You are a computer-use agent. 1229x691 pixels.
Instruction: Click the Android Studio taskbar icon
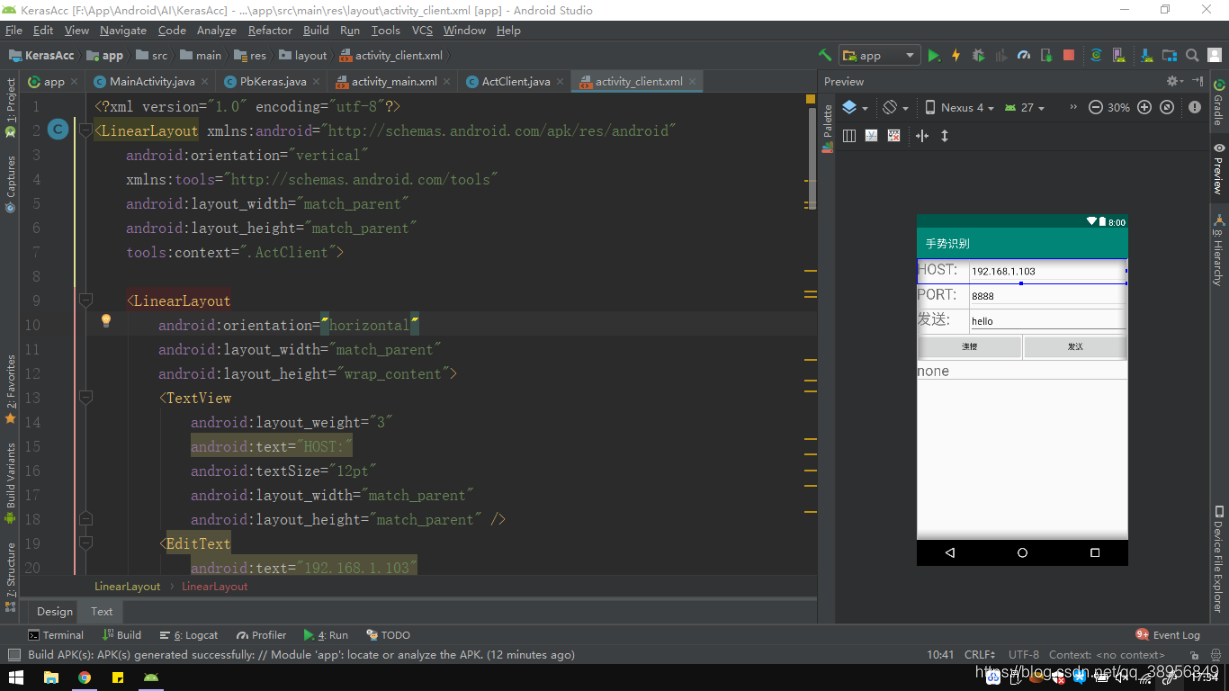point(150,677)
